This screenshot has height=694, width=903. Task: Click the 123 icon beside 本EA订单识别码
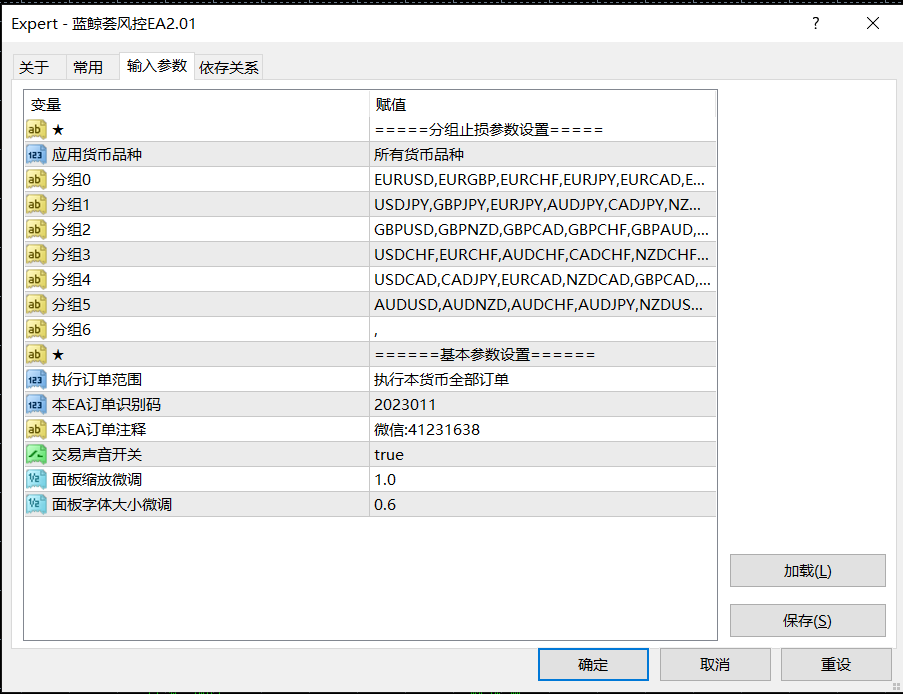[37, 404]
